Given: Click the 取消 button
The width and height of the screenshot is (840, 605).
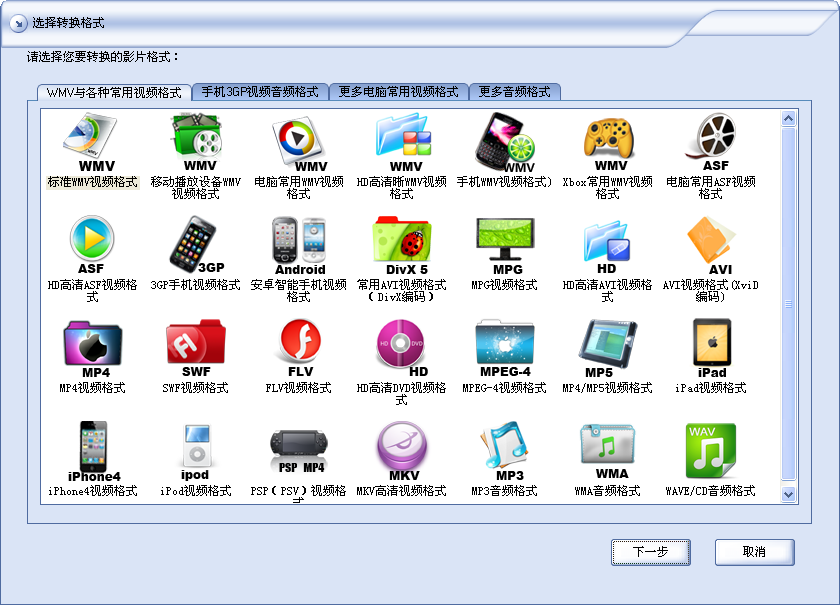Looking at the screenshot, I should pyautogui.click(x=754, y=552).
